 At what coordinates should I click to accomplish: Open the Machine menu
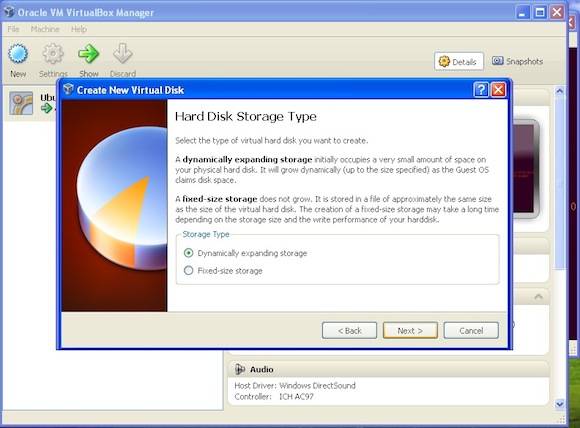click(x=45, y=29)
